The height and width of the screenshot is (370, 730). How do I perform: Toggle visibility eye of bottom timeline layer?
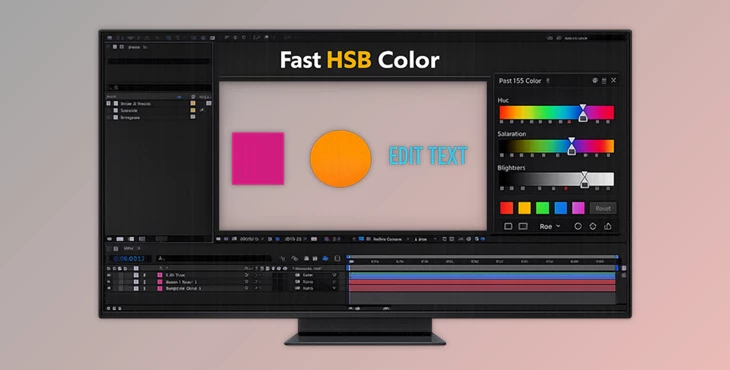tap(109, 289)
